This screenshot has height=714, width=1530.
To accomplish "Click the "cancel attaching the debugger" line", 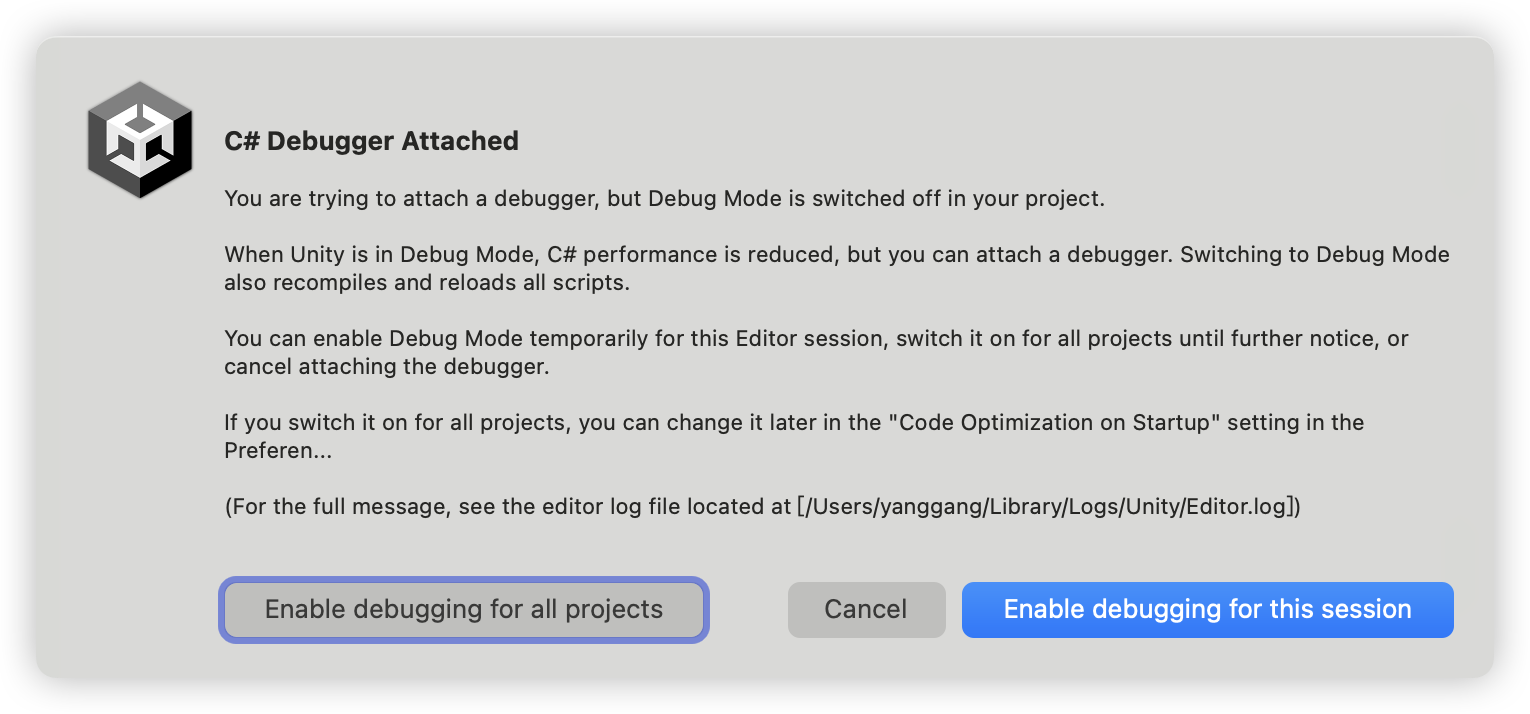I will tap(387, 367).
